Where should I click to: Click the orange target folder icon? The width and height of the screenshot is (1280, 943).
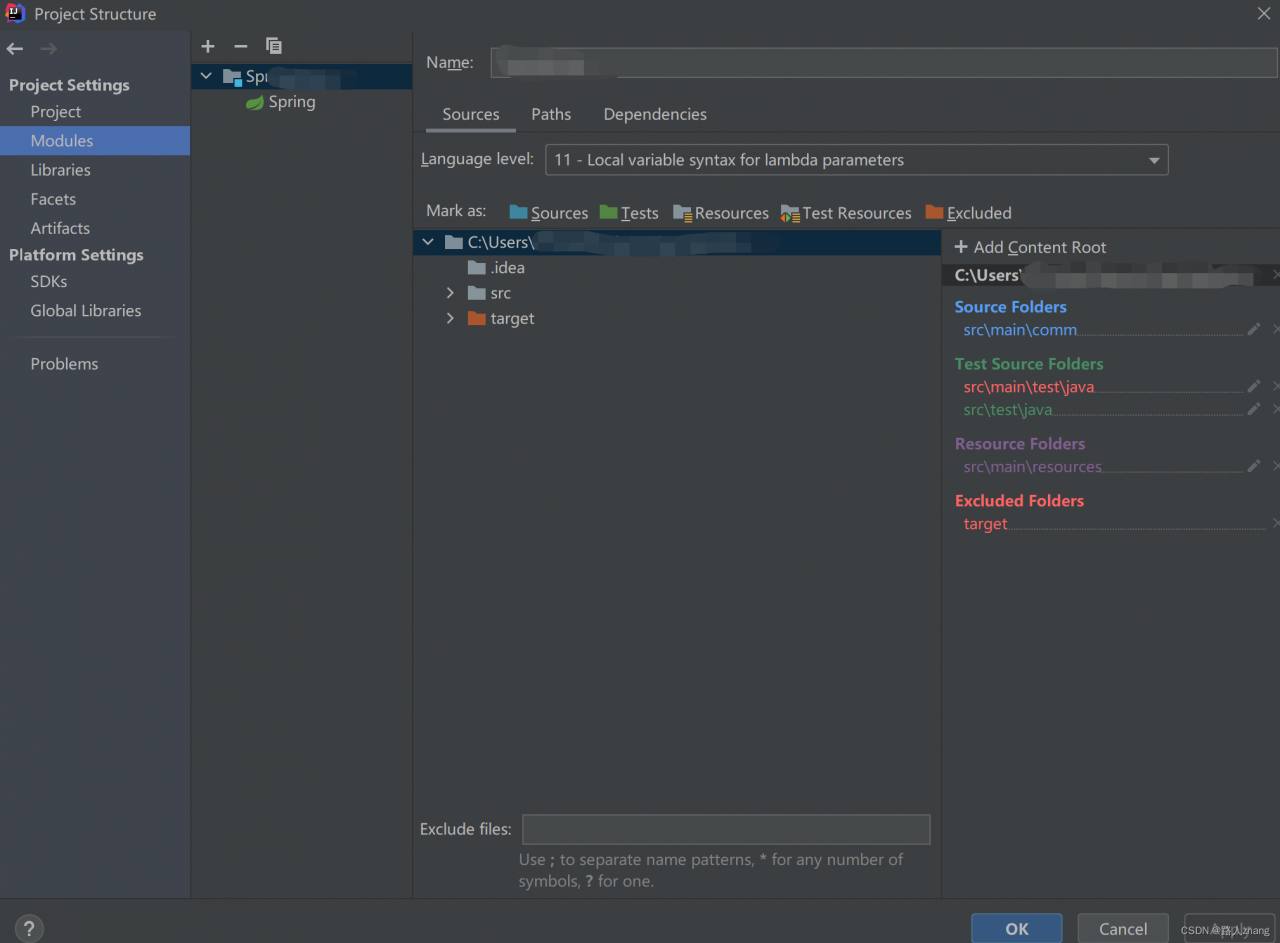click(477, 319)
